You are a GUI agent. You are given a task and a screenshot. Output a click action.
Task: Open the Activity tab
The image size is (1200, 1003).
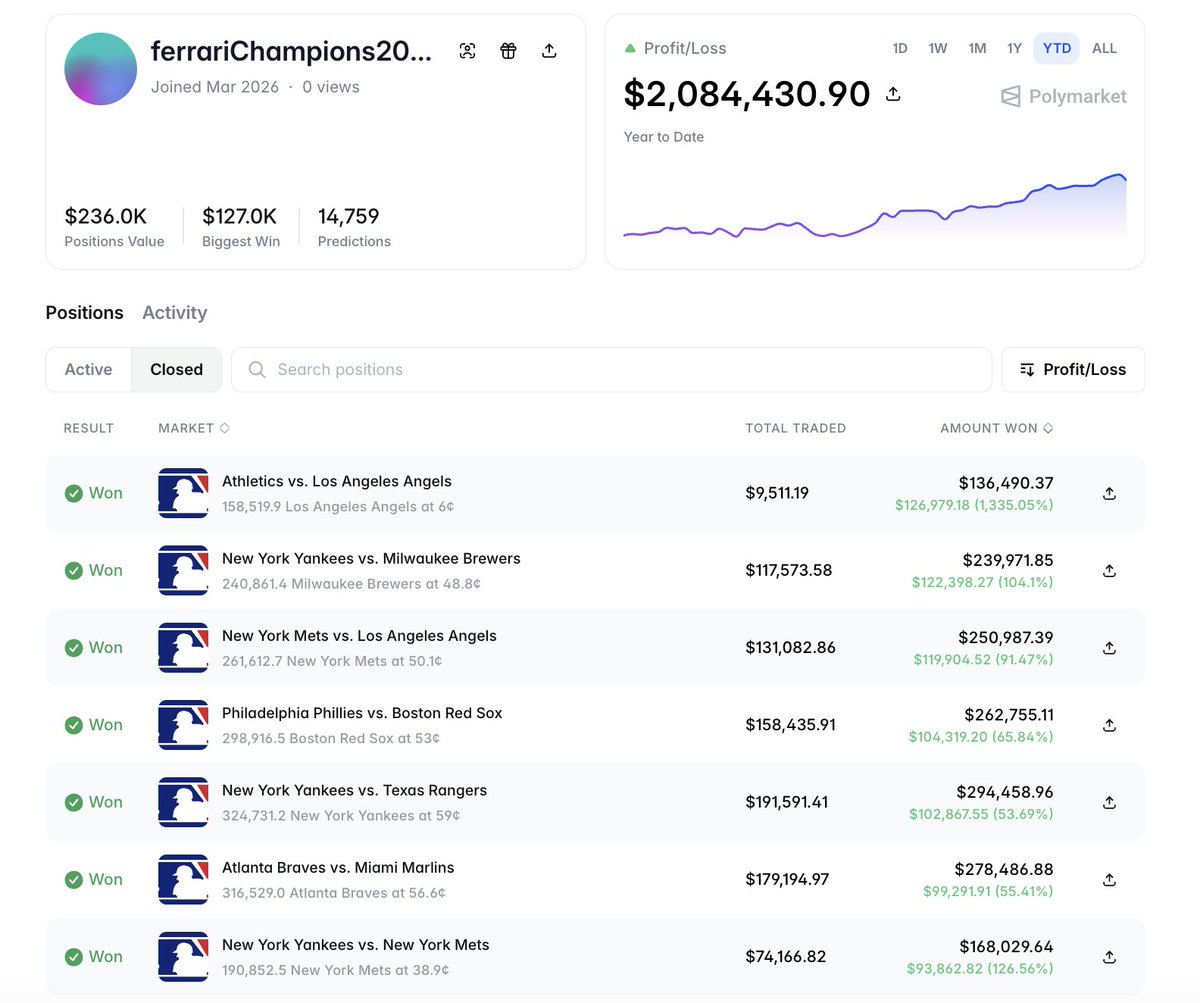[175, 312]
